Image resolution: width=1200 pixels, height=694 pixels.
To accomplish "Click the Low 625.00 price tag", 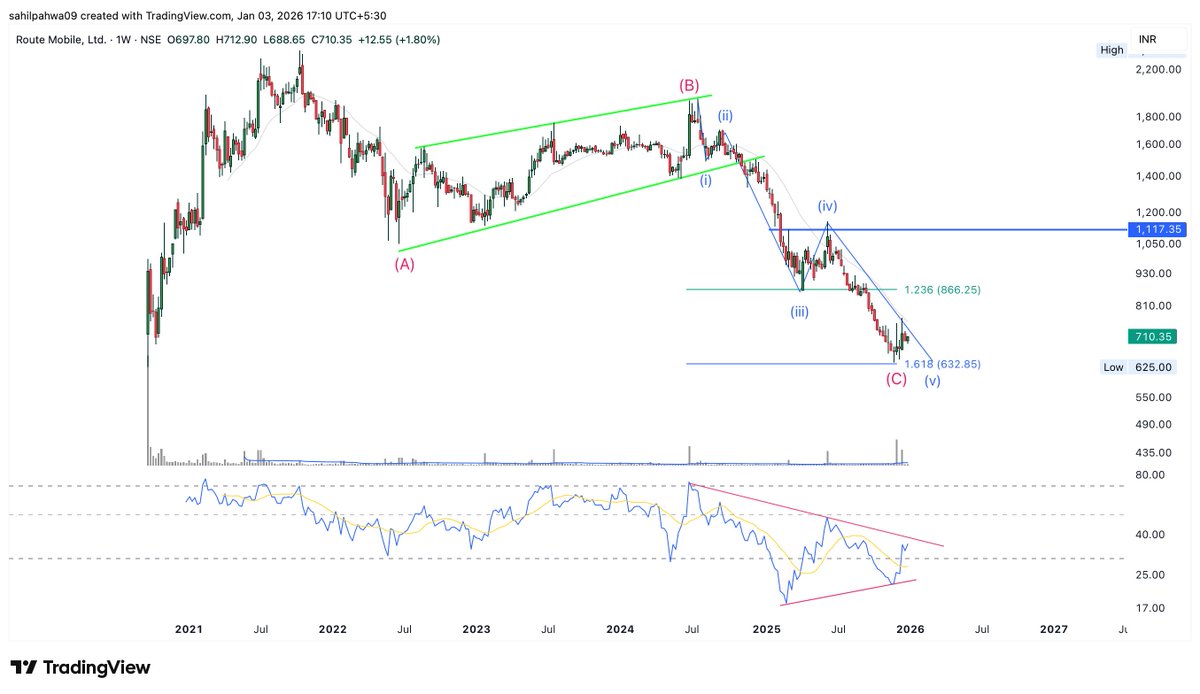I will coord(1138,368).
